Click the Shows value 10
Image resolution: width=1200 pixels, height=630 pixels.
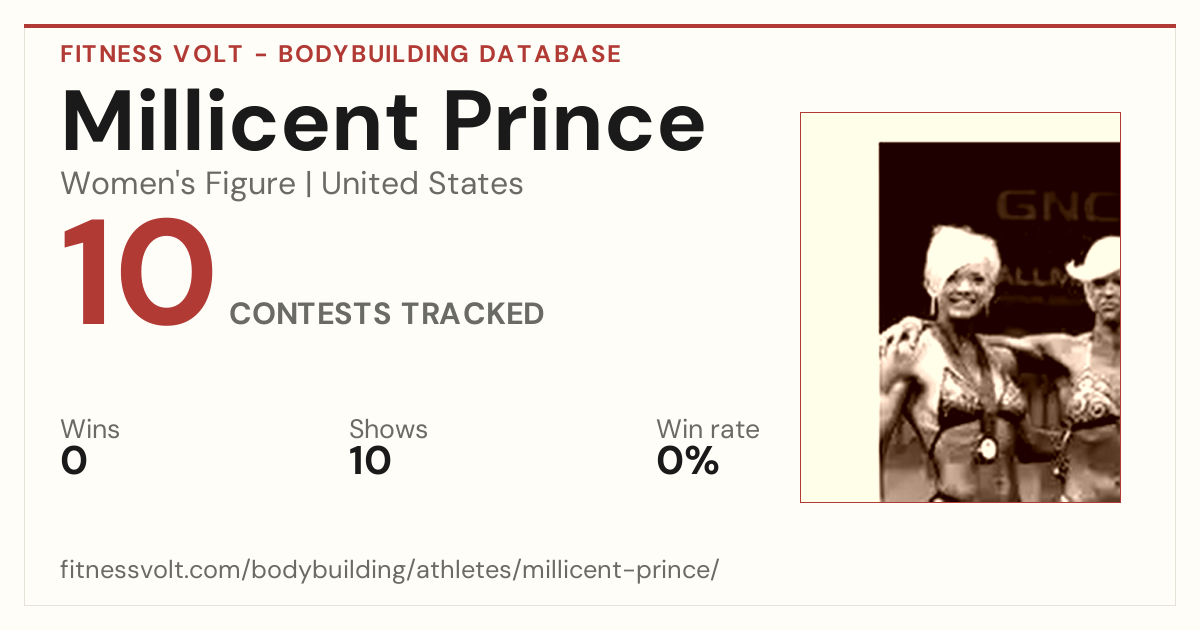point(370,461)
